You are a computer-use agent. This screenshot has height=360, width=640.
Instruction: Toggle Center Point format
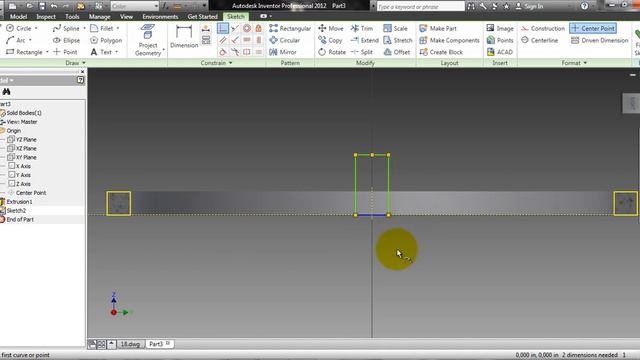(x=593, y=28)
